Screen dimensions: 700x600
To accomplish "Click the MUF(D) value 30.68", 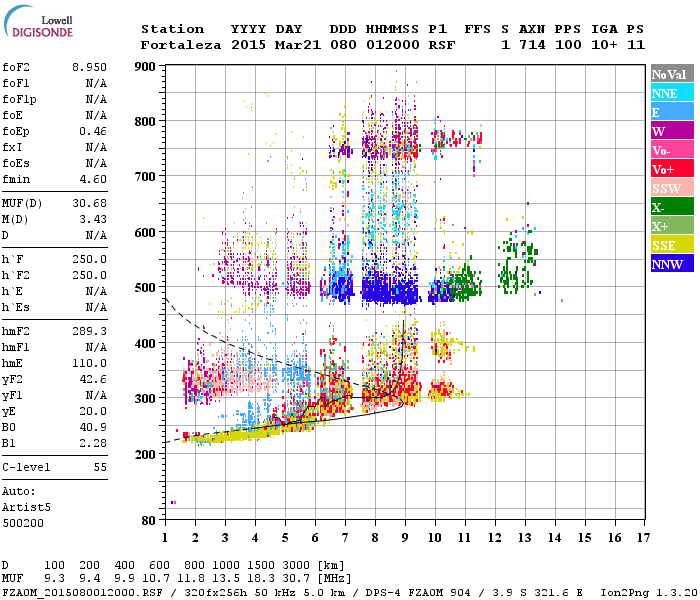I will (89, 204).
